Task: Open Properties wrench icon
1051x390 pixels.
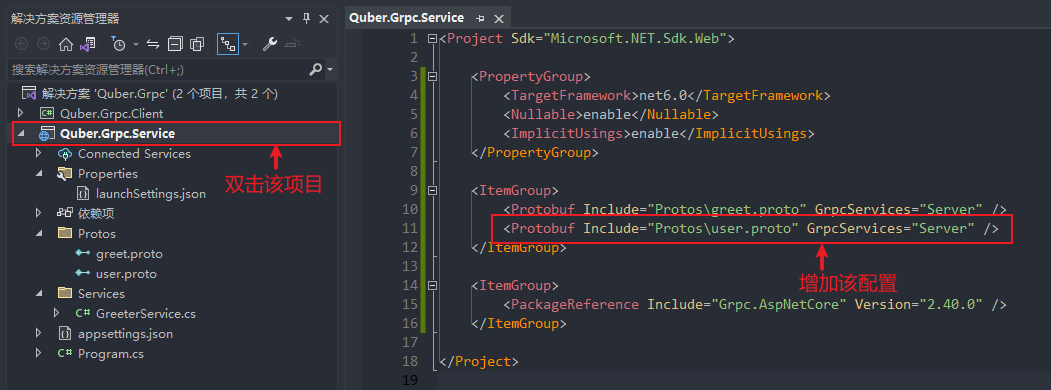Action: (x=269, y=44)
